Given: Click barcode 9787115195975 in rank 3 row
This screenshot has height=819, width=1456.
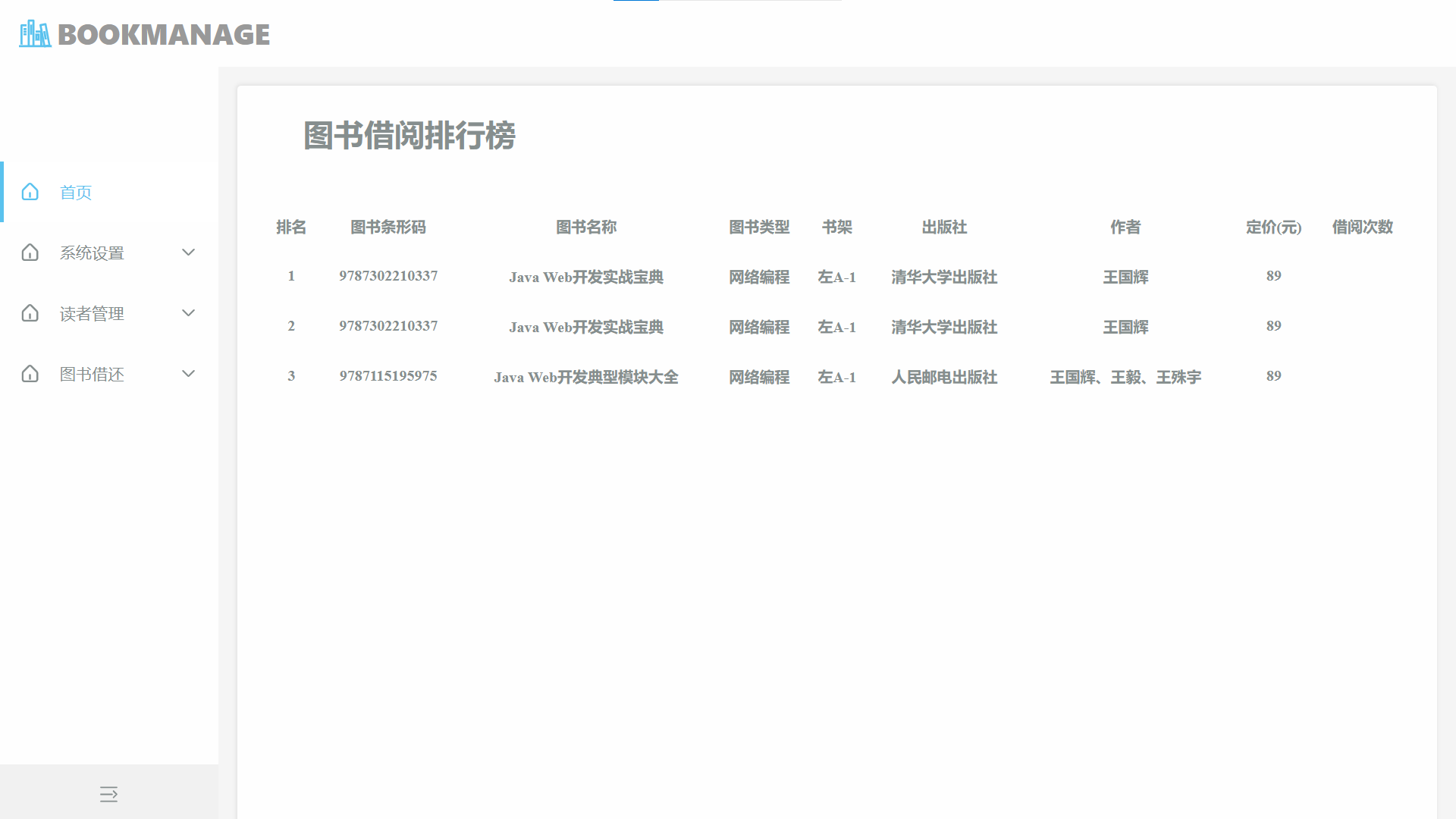Looking at the screenshot, I should tap(389, 375).
